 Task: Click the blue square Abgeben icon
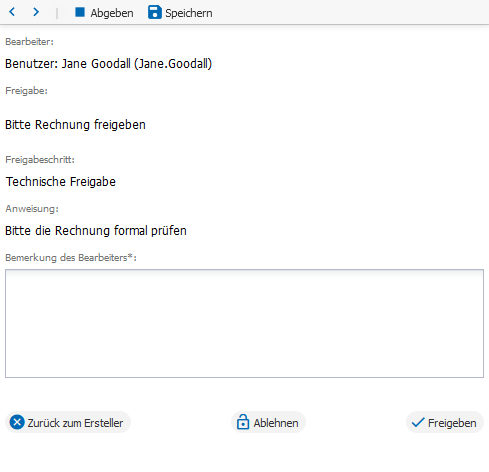(80, 12)
